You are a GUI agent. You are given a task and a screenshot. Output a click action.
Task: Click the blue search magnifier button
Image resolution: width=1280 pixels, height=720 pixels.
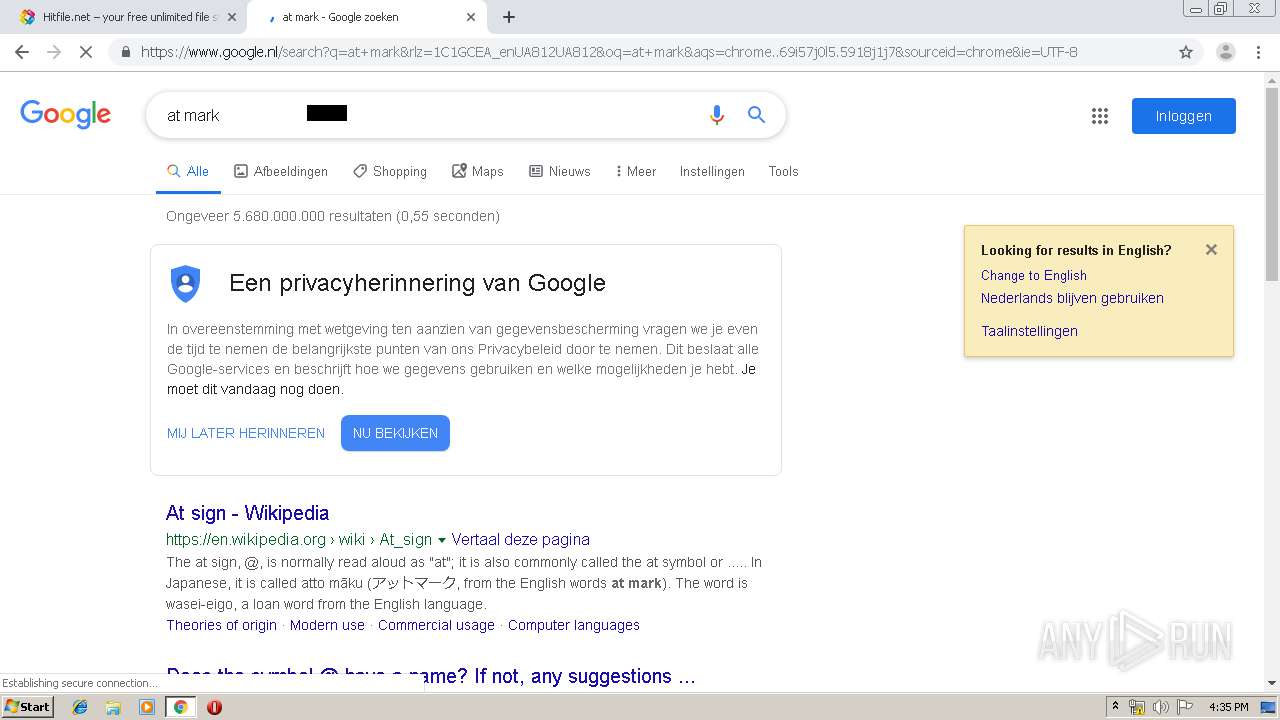757,115
